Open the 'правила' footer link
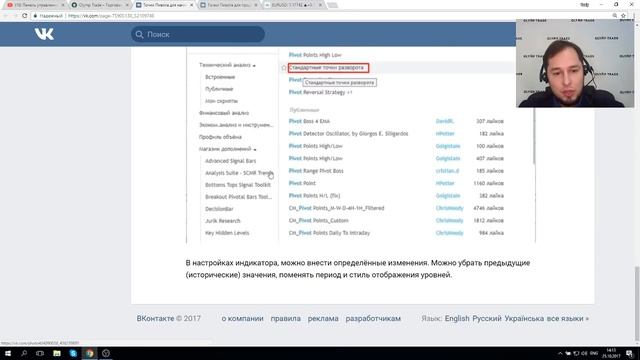The height and width of the screenshot is (360, 640). (285, 318)
